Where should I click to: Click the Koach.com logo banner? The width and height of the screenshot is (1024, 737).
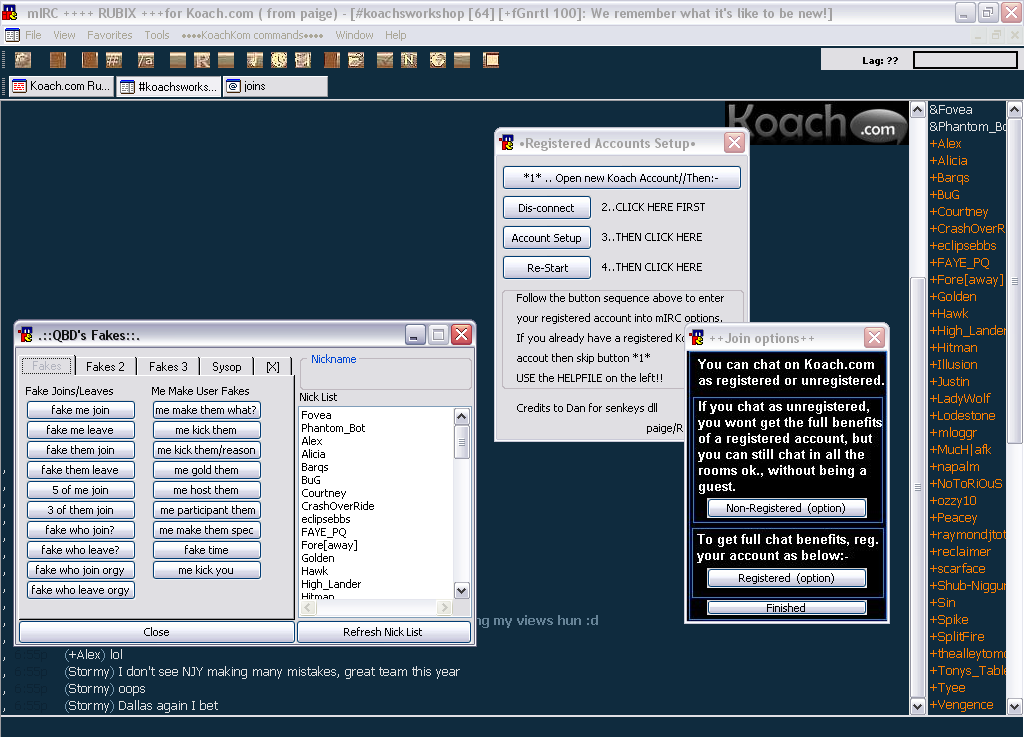816,122
